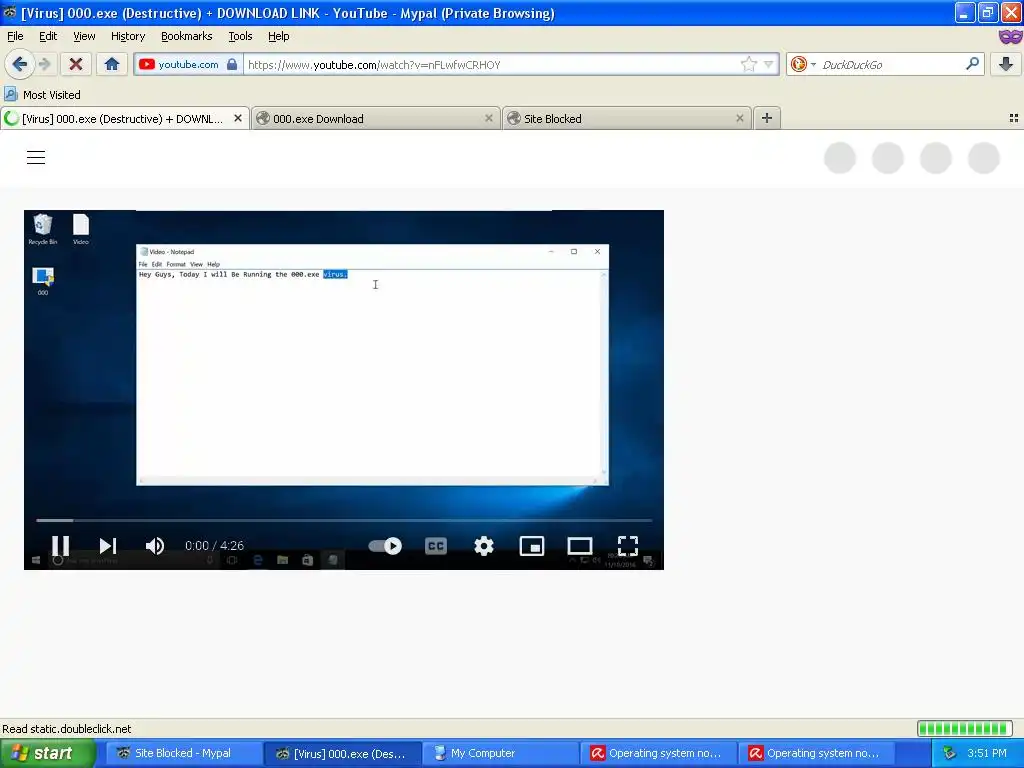Bookmark this page with the star
This screenshot has height=768, width=1024.
(x=748, y=64)
